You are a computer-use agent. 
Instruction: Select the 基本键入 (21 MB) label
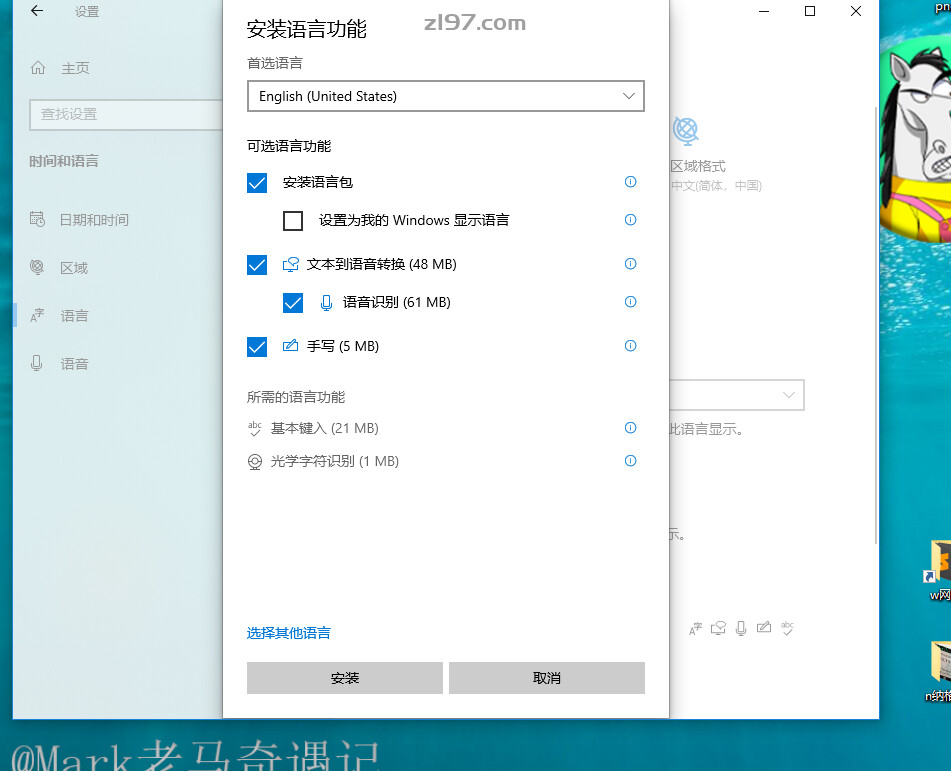(x=324, y=428)
